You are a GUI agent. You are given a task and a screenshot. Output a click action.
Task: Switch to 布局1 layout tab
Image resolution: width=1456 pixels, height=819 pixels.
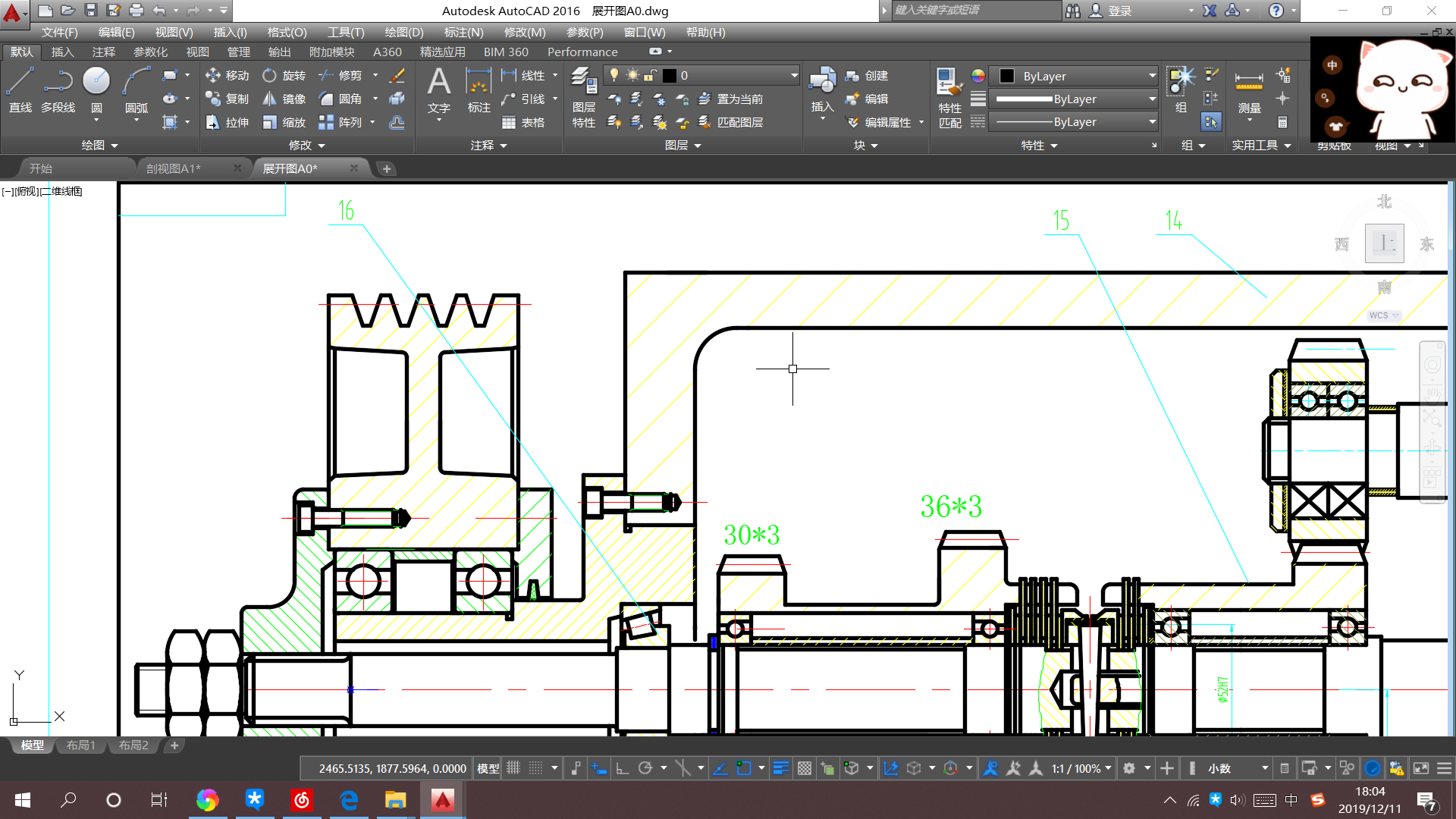coord(81,745)
